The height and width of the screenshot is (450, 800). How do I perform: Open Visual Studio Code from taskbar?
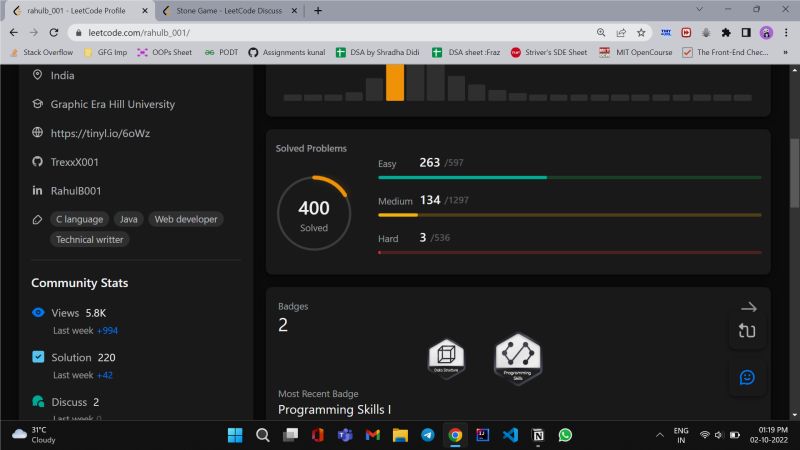pyautogui.click(x=510, y=435)
